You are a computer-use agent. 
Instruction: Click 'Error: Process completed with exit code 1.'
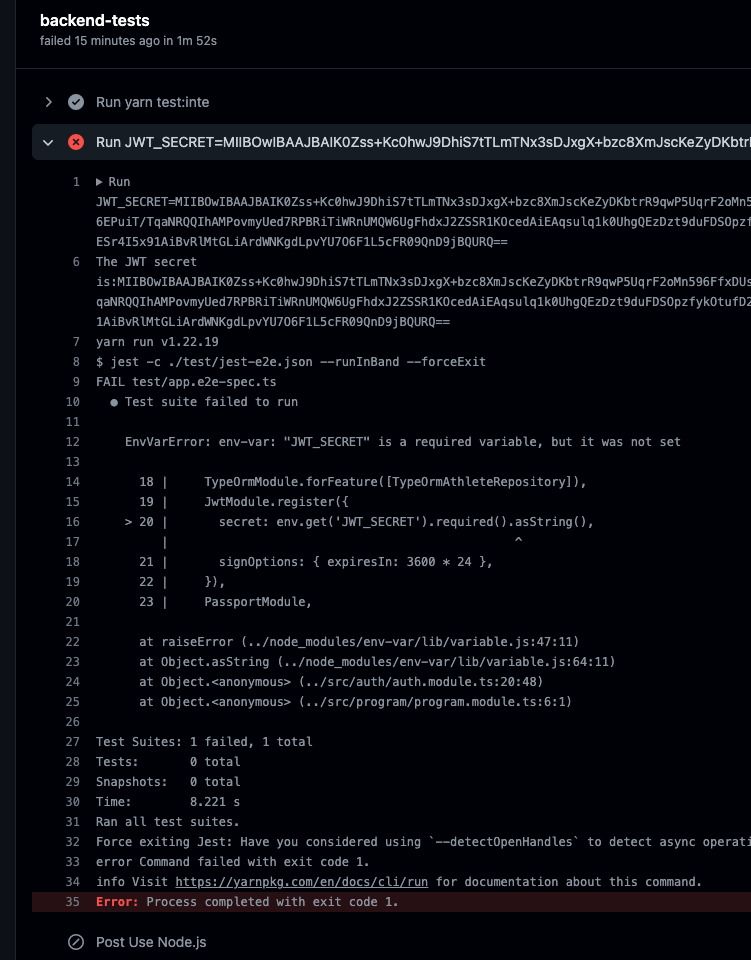(247, 902)
